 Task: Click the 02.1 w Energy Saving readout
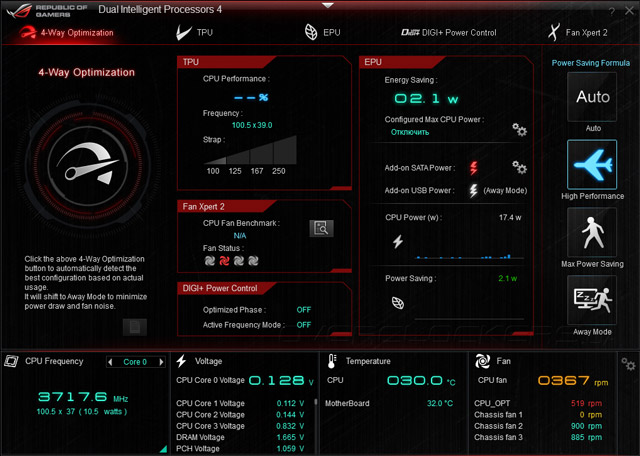tap(426, 98)
